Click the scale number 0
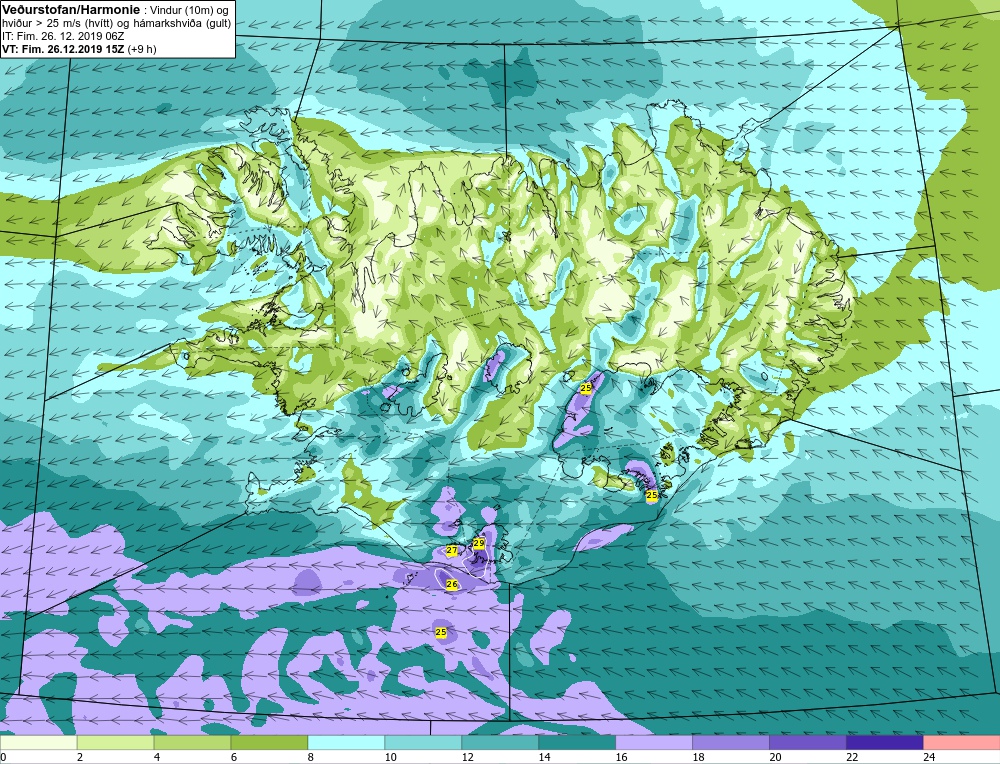 click(x=3, y=757)
